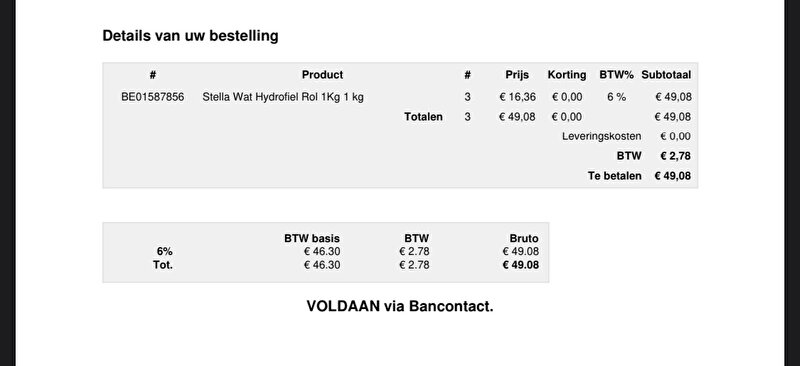
Task: Click the Bruto column header
Action: 524,238
